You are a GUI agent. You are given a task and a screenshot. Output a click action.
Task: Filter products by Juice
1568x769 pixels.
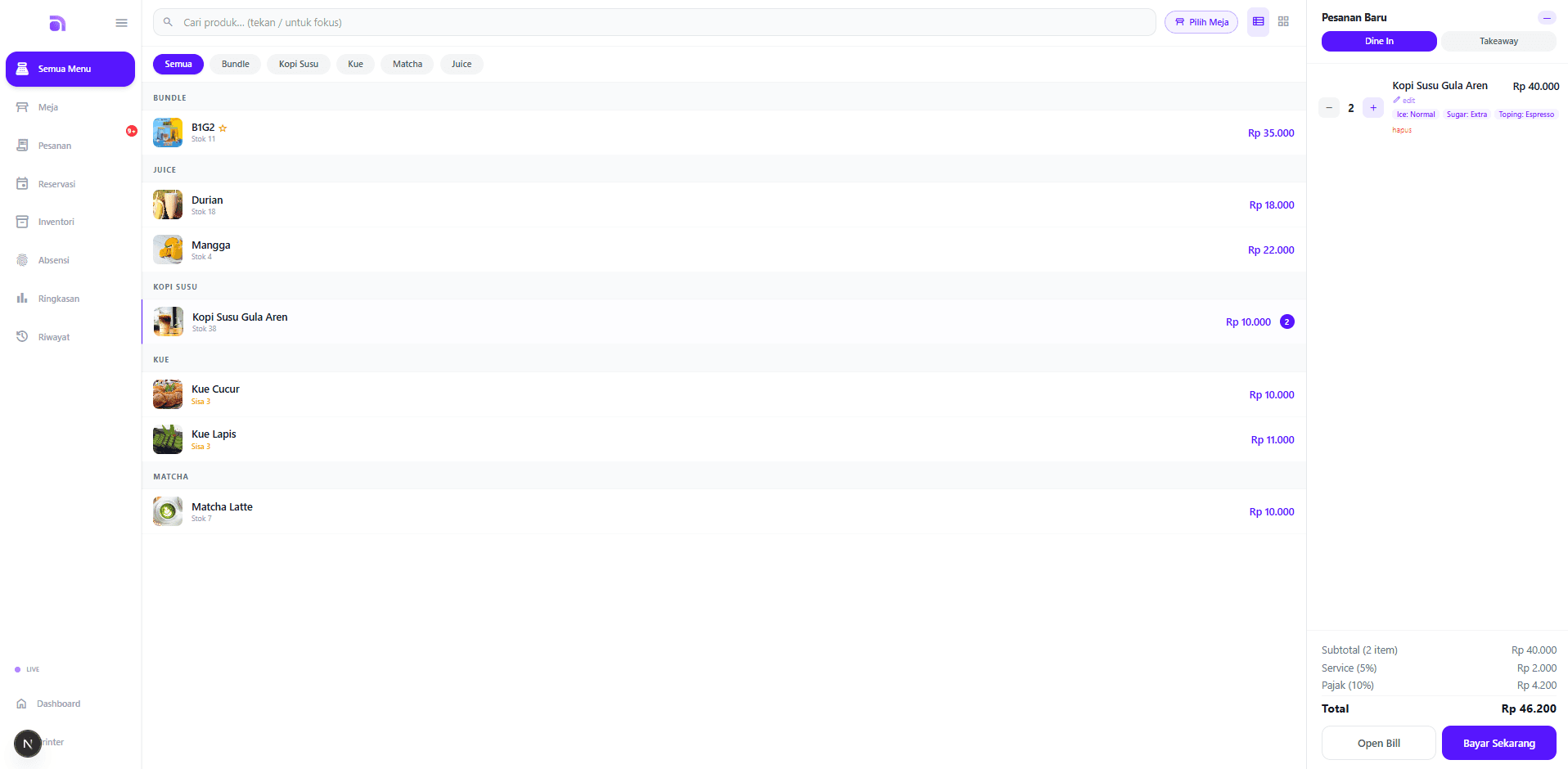(462, 64)
